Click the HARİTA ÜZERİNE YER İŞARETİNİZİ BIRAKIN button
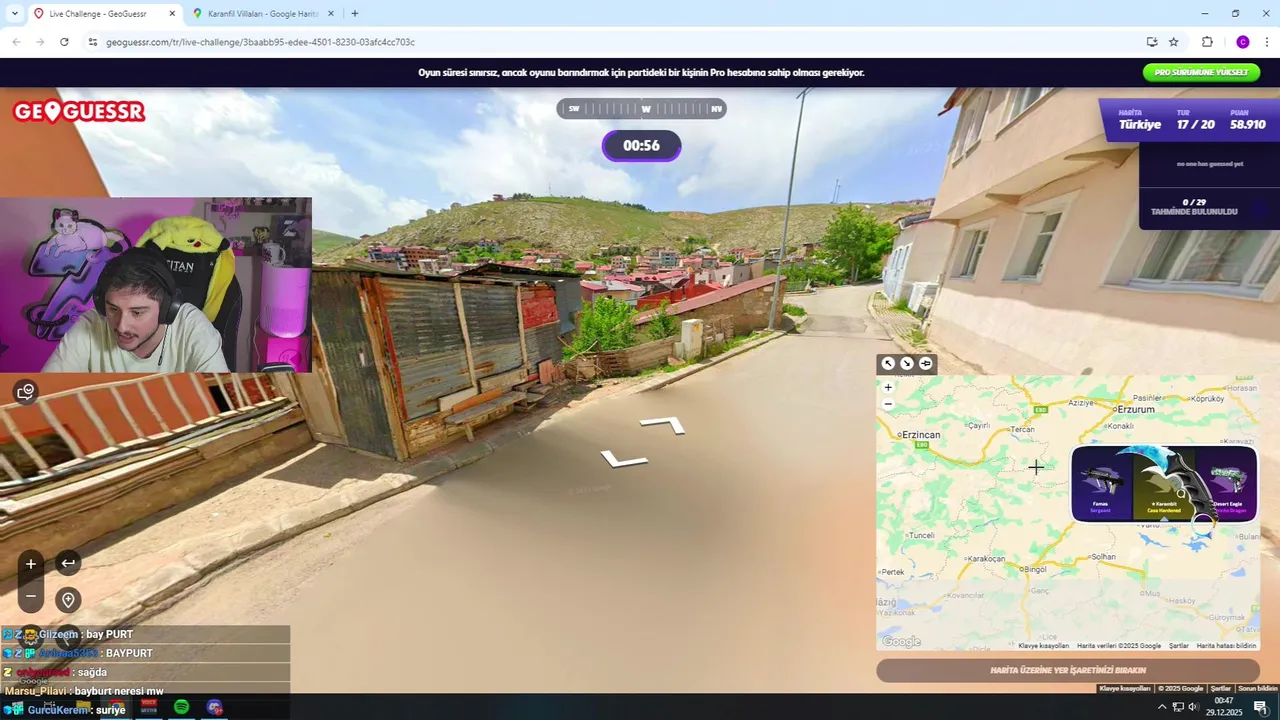 tap(1068, 670)
